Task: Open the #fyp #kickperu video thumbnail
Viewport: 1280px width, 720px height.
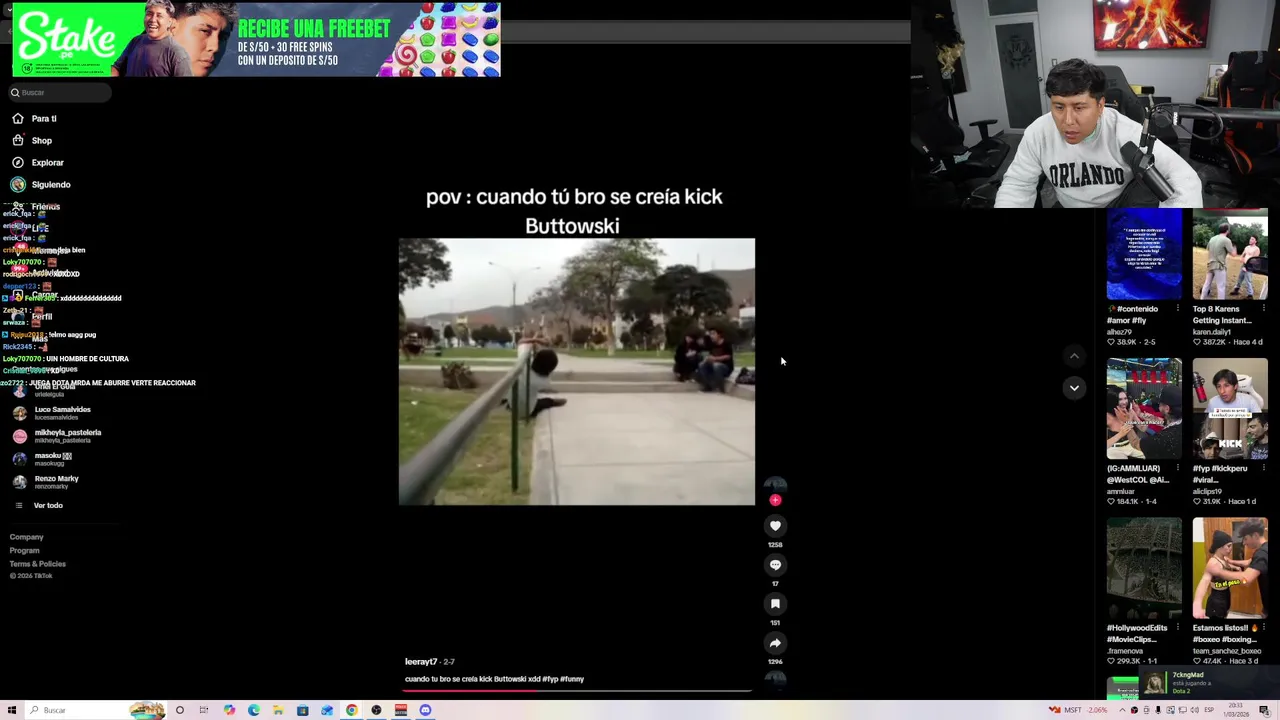Action: [x=1230, y=408]
